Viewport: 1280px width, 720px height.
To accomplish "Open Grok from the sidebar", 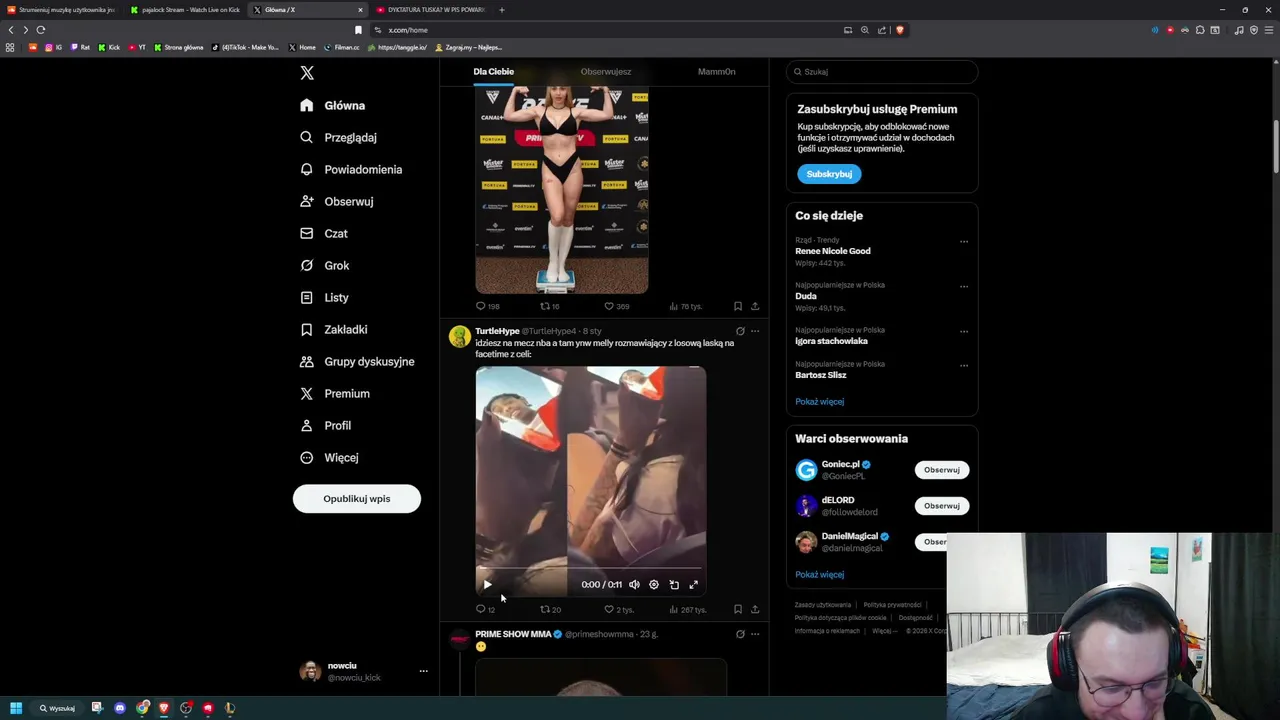I will (324, 265).
